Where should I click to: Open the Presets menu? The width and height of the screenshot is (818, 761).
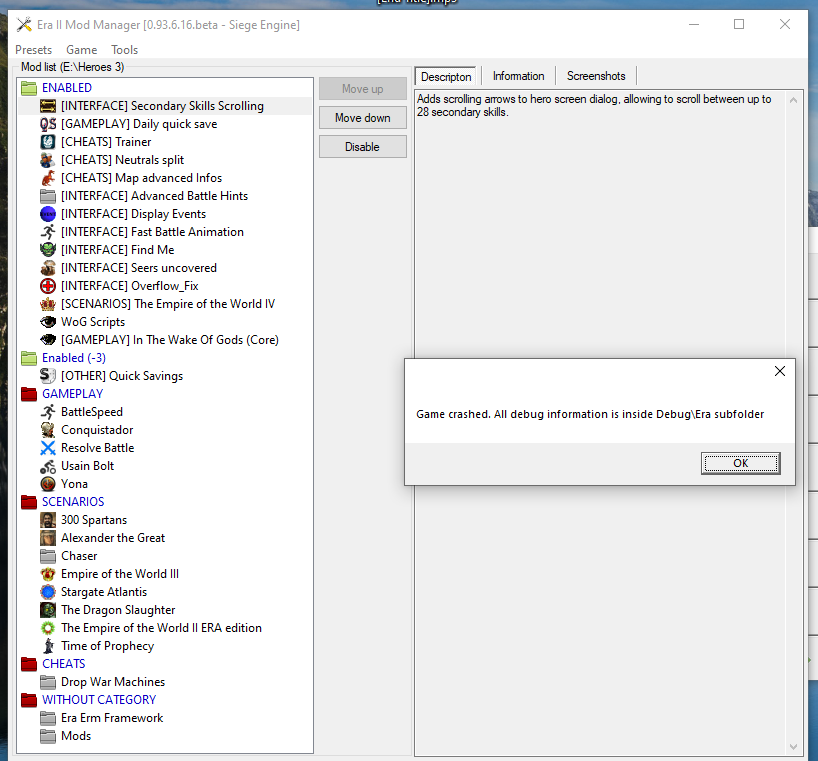(x=33, y=50)
